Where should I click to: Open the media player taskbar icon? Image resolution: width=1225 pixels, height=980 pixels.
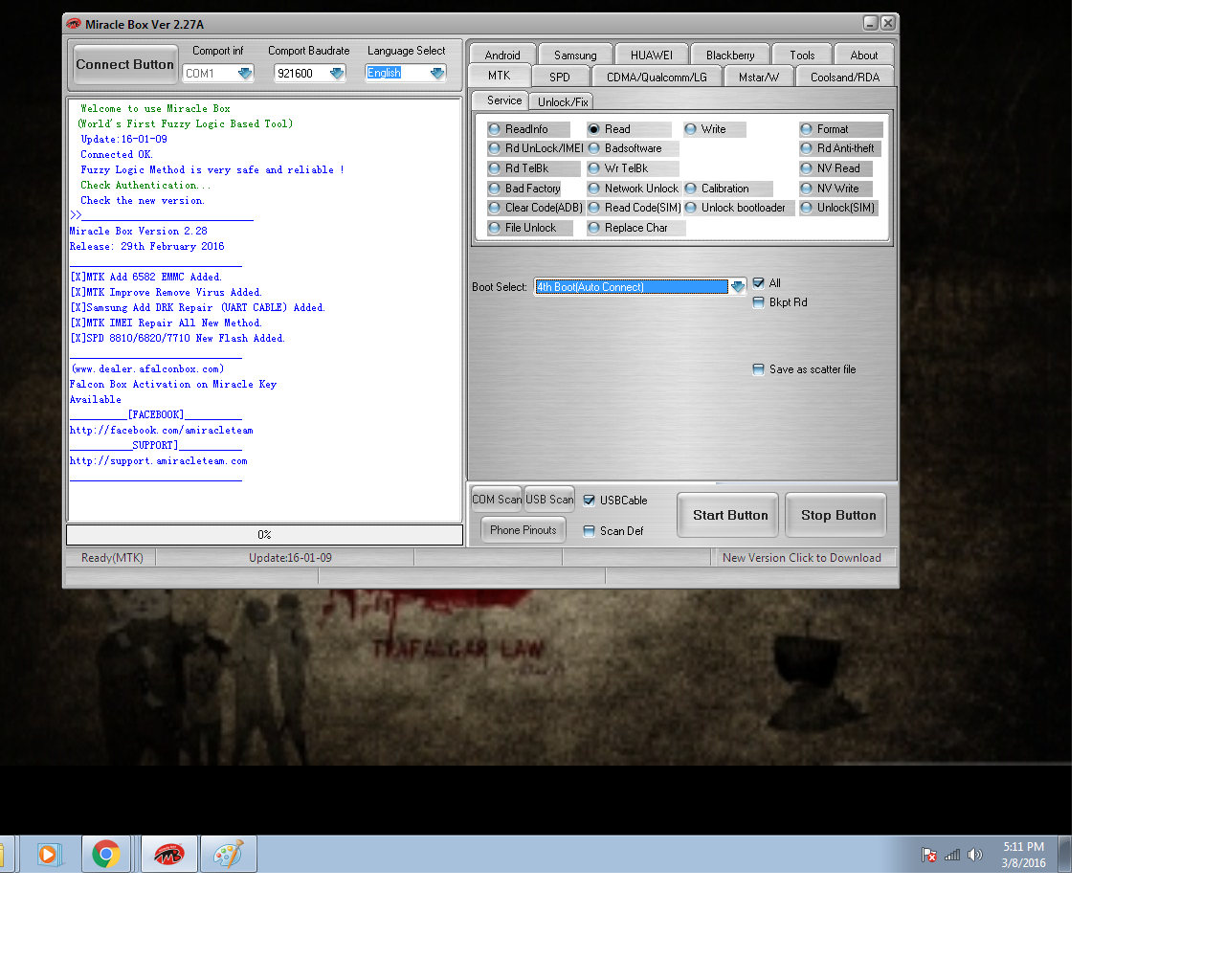[x=49, y=854]
